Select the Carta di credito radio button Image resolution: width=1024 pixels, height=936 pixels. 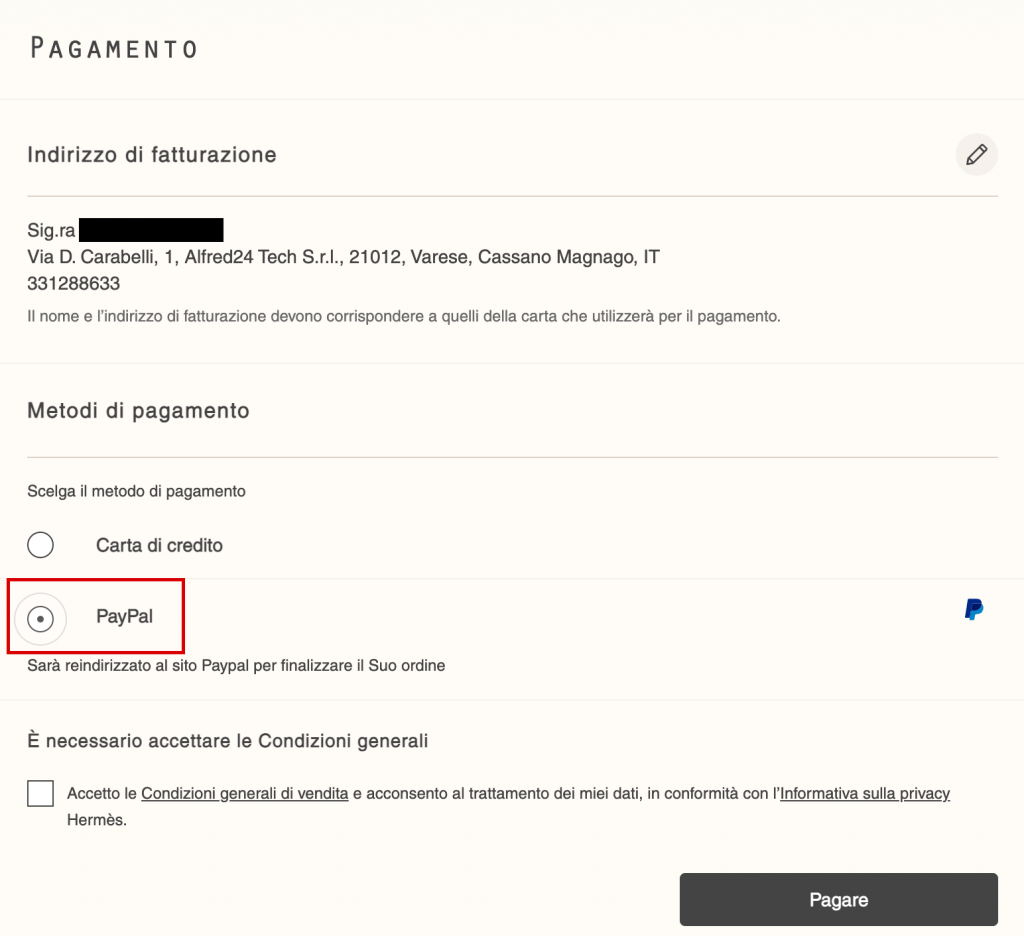(40, 545)
